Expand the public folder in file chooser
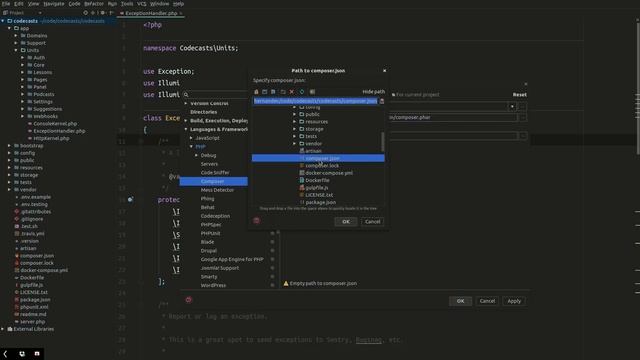 pos(294,114)
